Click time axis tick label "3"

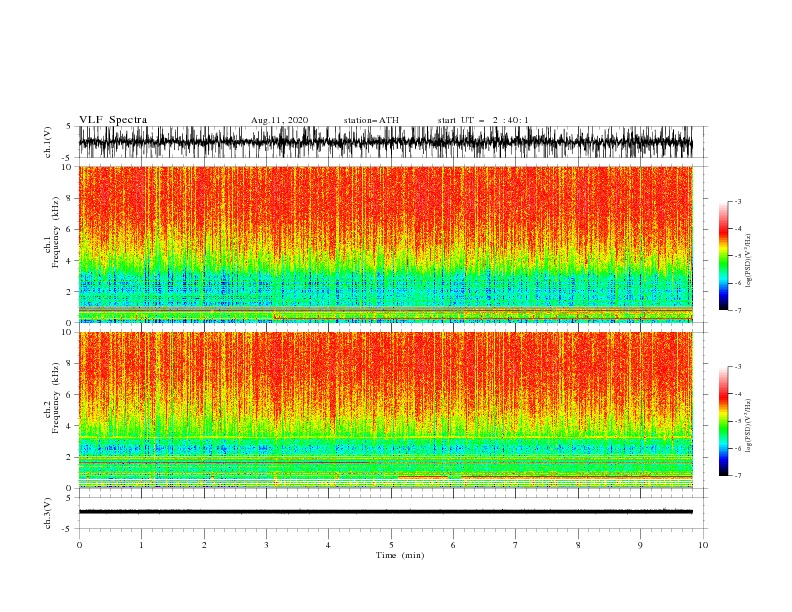(x=266, y=545)
